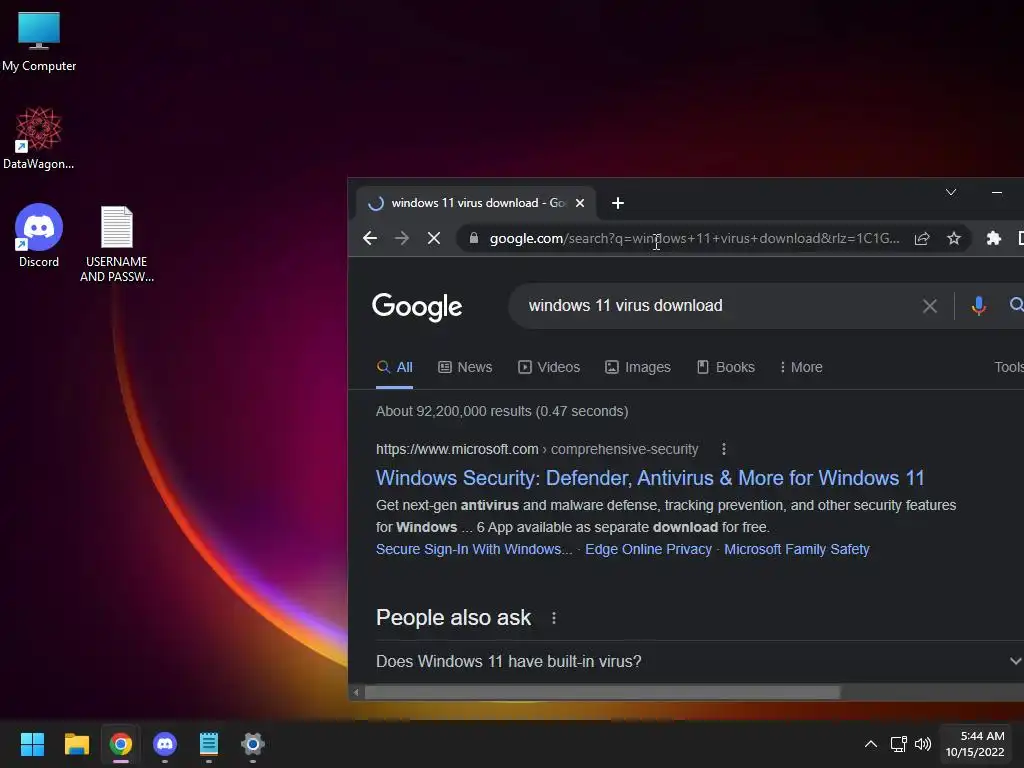Switch to the News tab
Viewport: 1024px width, 768px height.
tap(465, 367)
